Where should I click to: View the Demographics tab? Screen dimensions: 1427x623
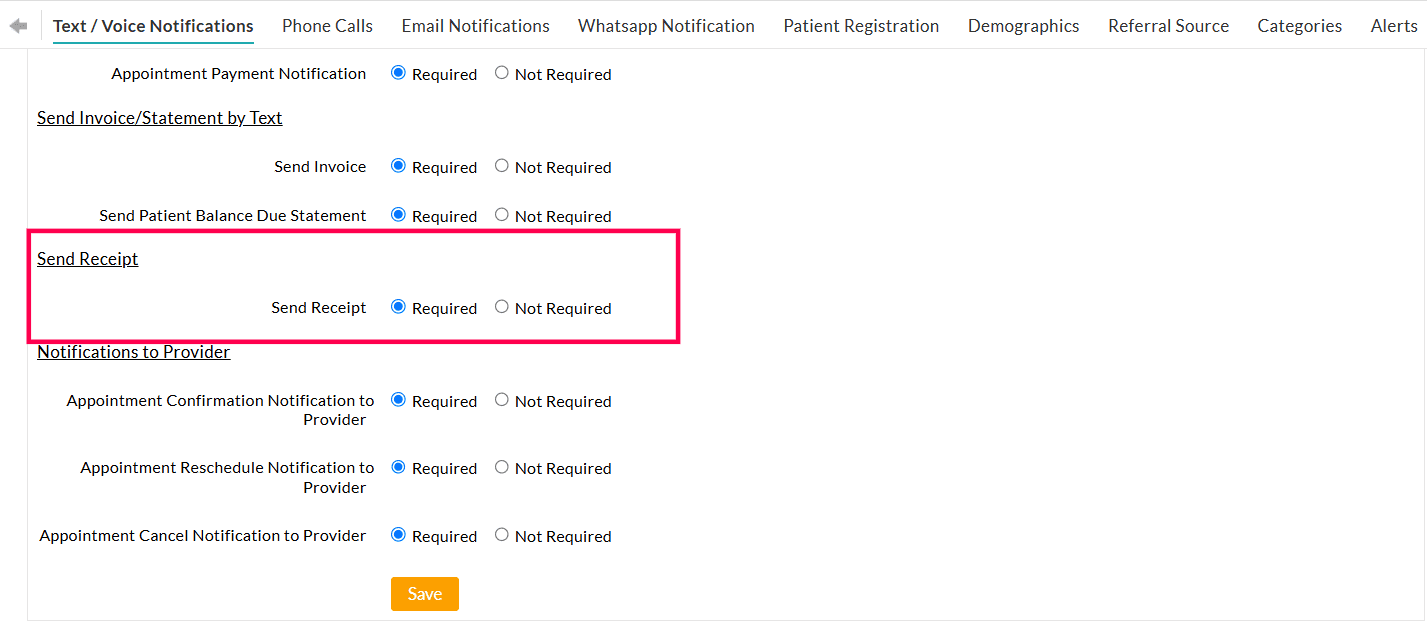point(1023,26)
